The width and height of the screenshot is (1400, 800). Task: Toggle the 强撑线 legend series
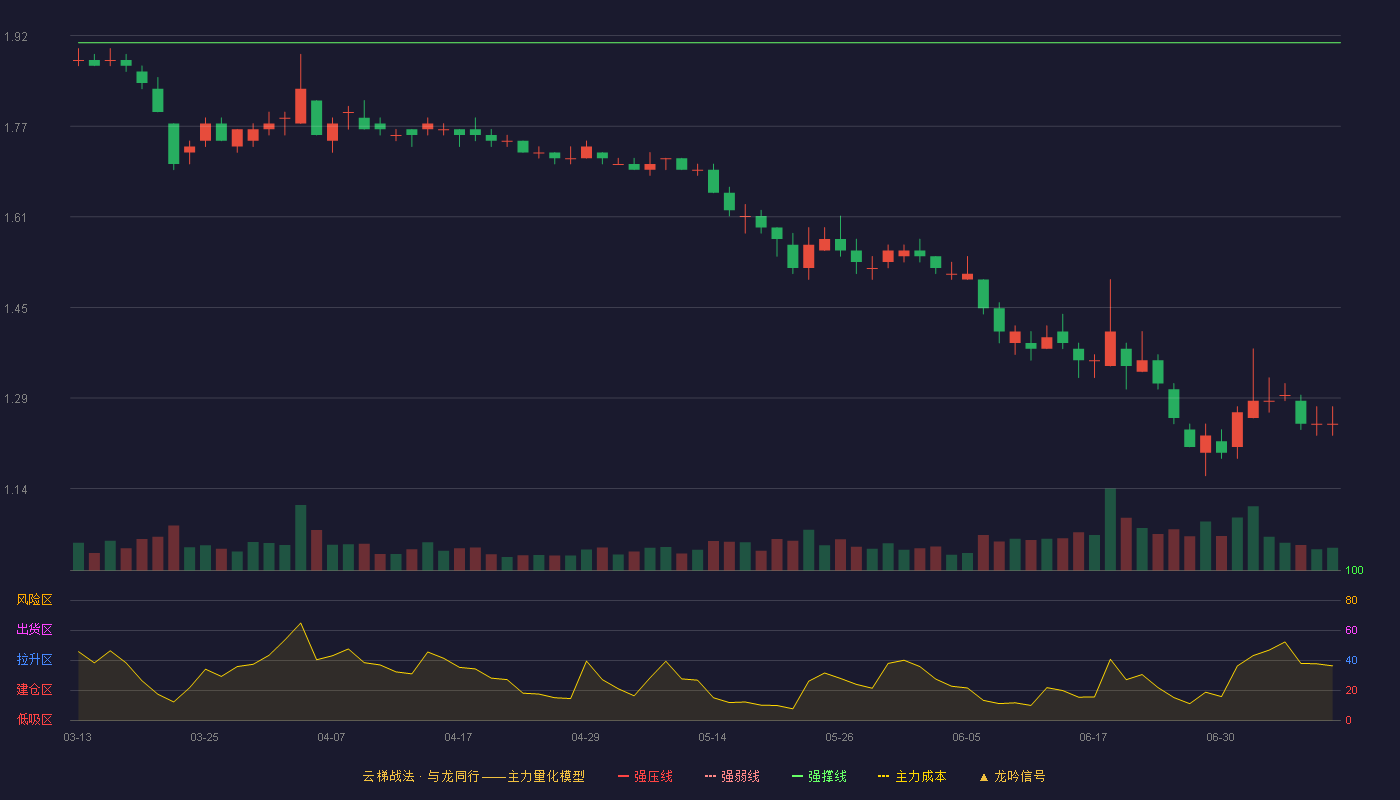pyautogui.click(x=819, y=776)
